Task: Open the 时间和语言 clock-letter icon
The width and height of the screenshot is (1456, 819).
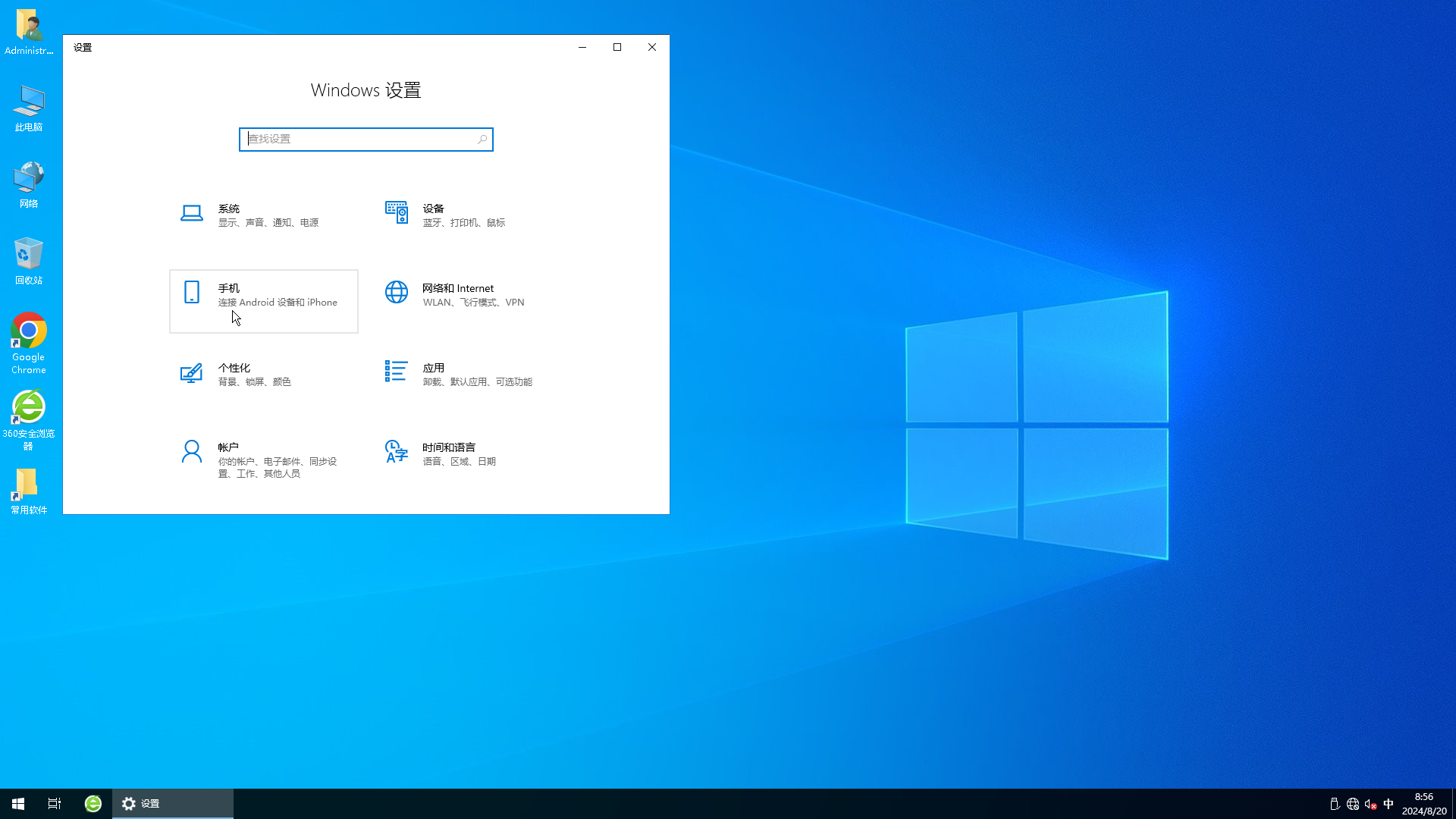Action: tap(396, 451)
